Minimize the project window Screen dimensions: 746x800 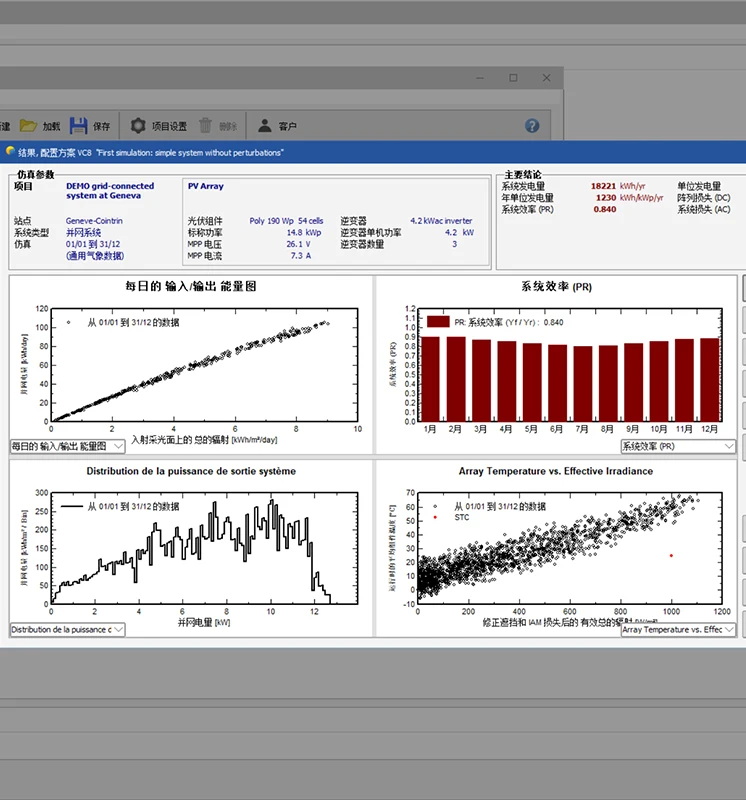pyautogui.click(x=480, y=78)
